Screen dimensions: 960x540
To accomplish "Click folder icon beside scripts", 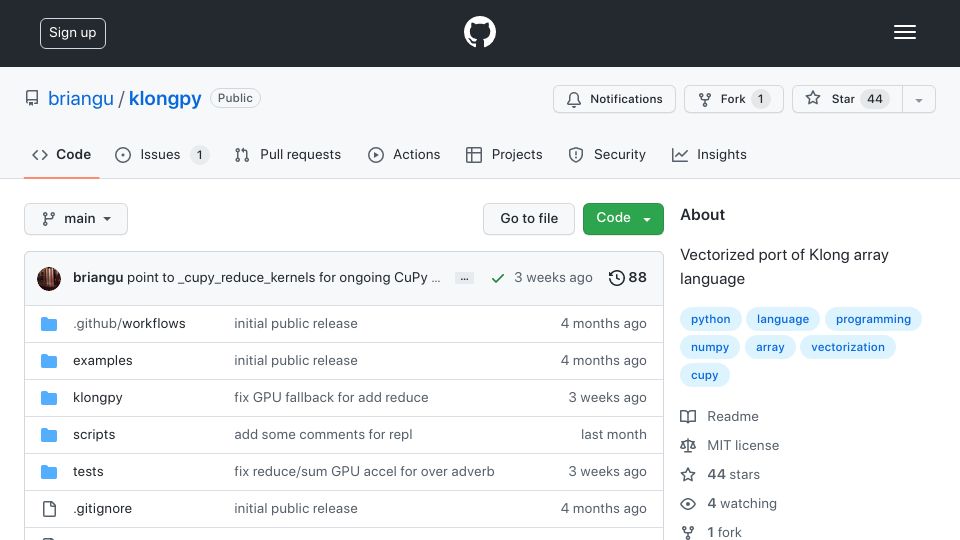I will (49, 435).
